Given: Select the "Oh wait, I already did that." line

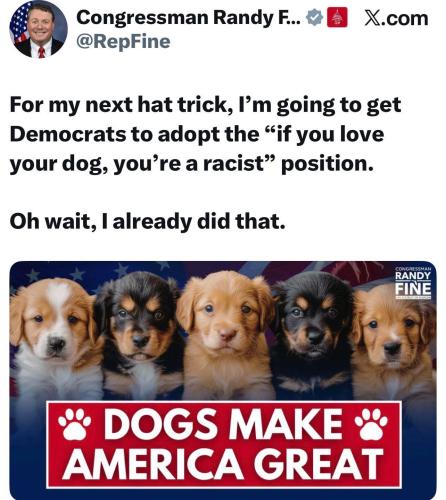Looking at the screenshot, I should tap(147, 221).
